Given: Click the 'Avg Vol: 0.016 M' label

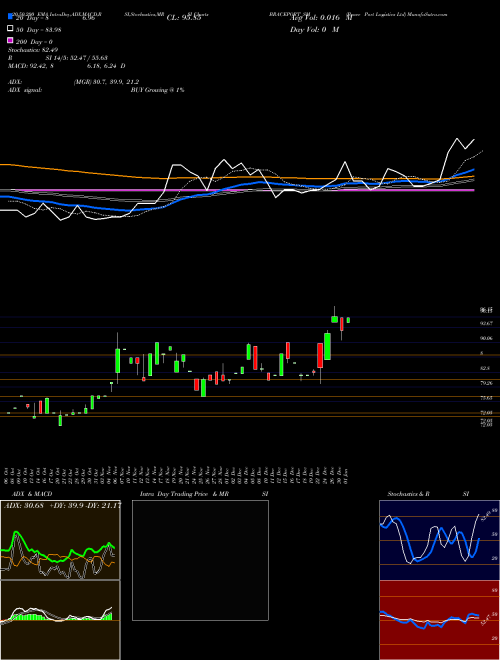Looking at the screenshot, I should [321, 18].
